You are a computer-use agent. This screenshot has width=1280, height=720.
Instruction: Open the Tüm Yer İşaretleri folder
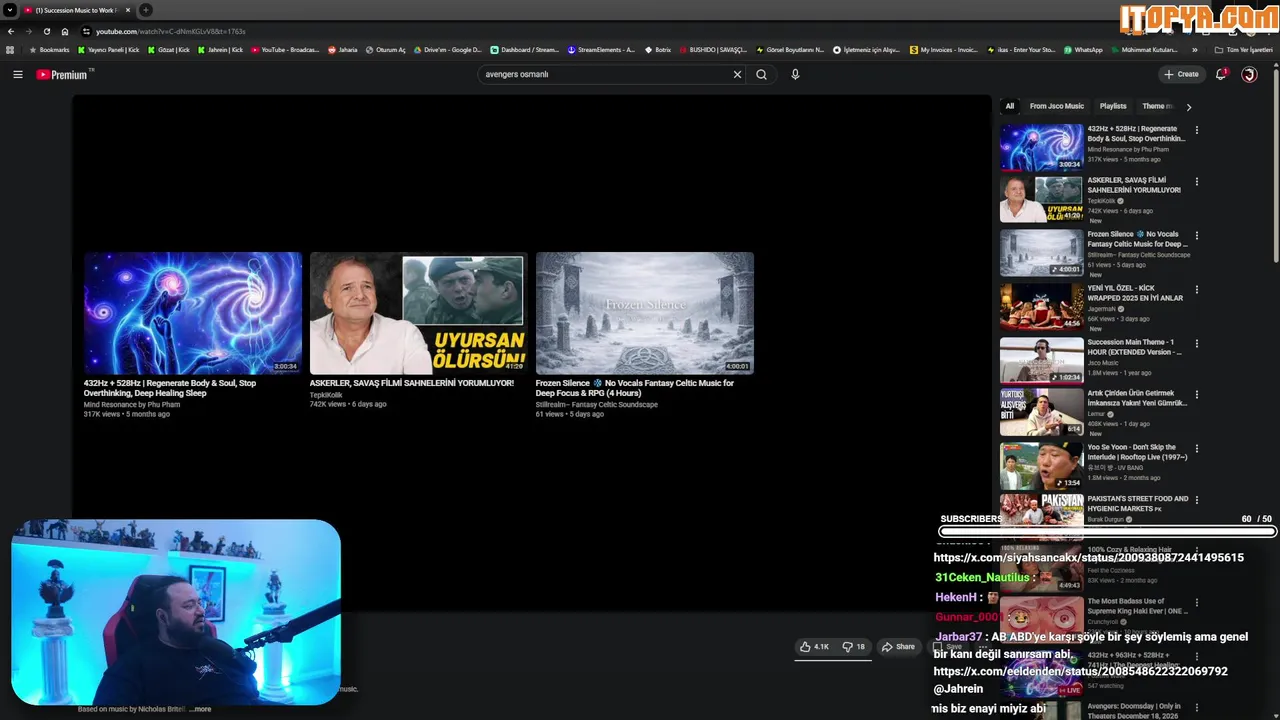[x=1244, y=50]
